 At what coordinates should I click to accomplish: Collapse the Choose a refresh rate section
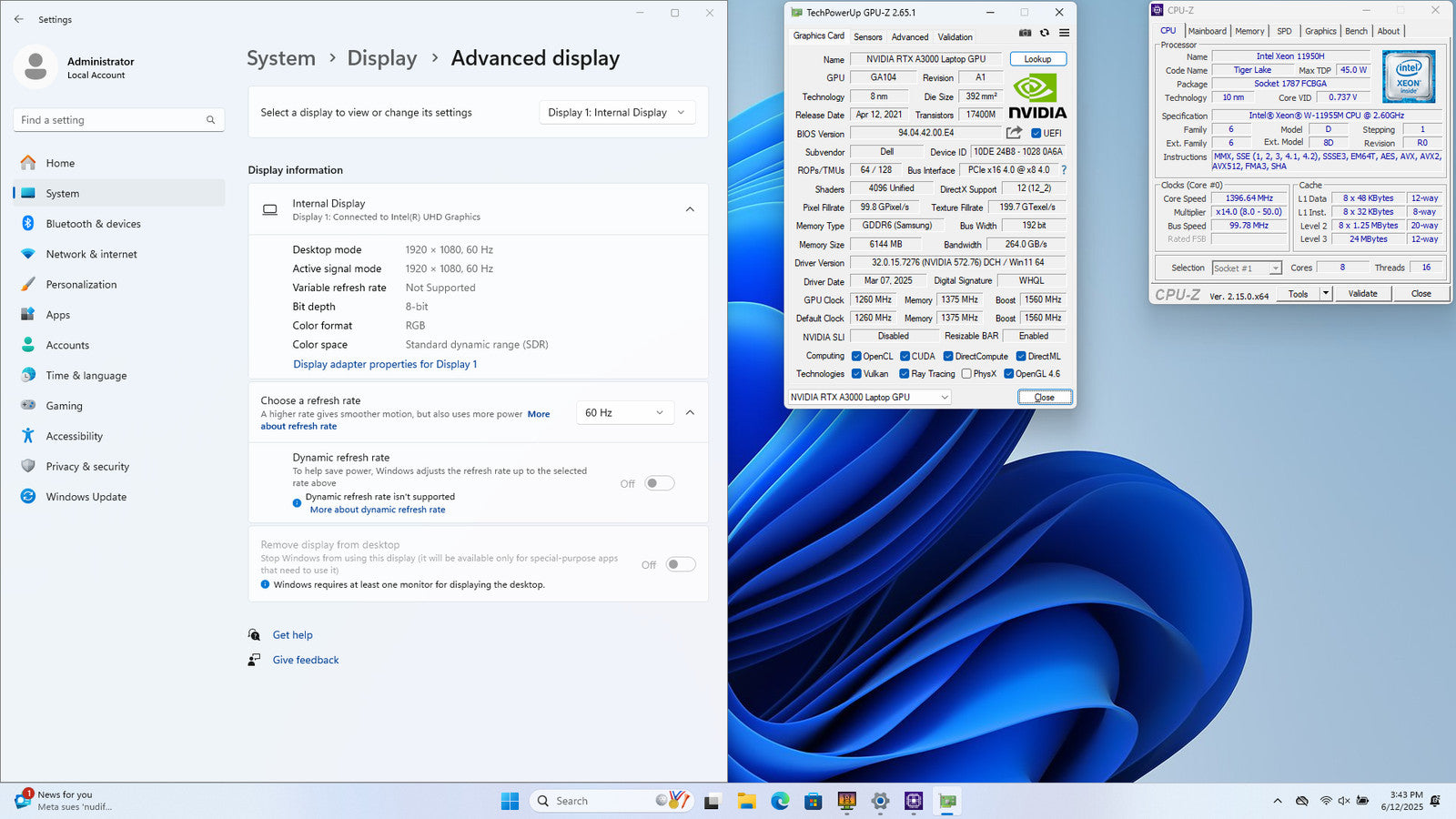click(690, 412)
